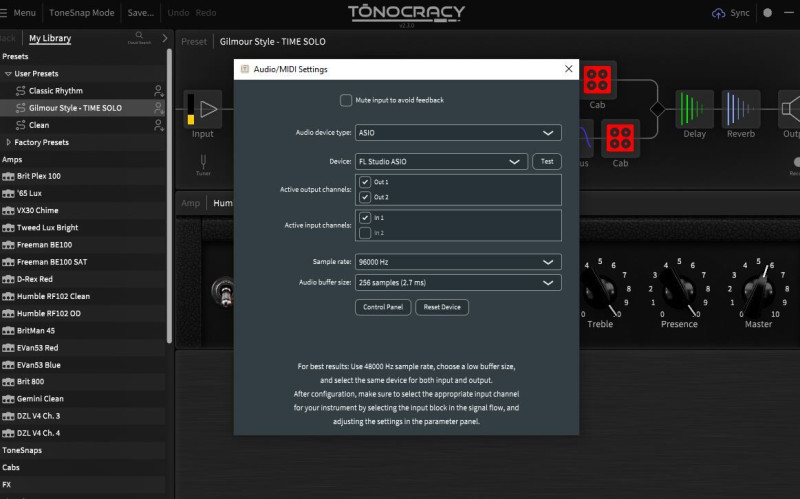Viewport: 800px width, 499px height.
Task: Click the Amp tab label
Action: pos(190,203)
